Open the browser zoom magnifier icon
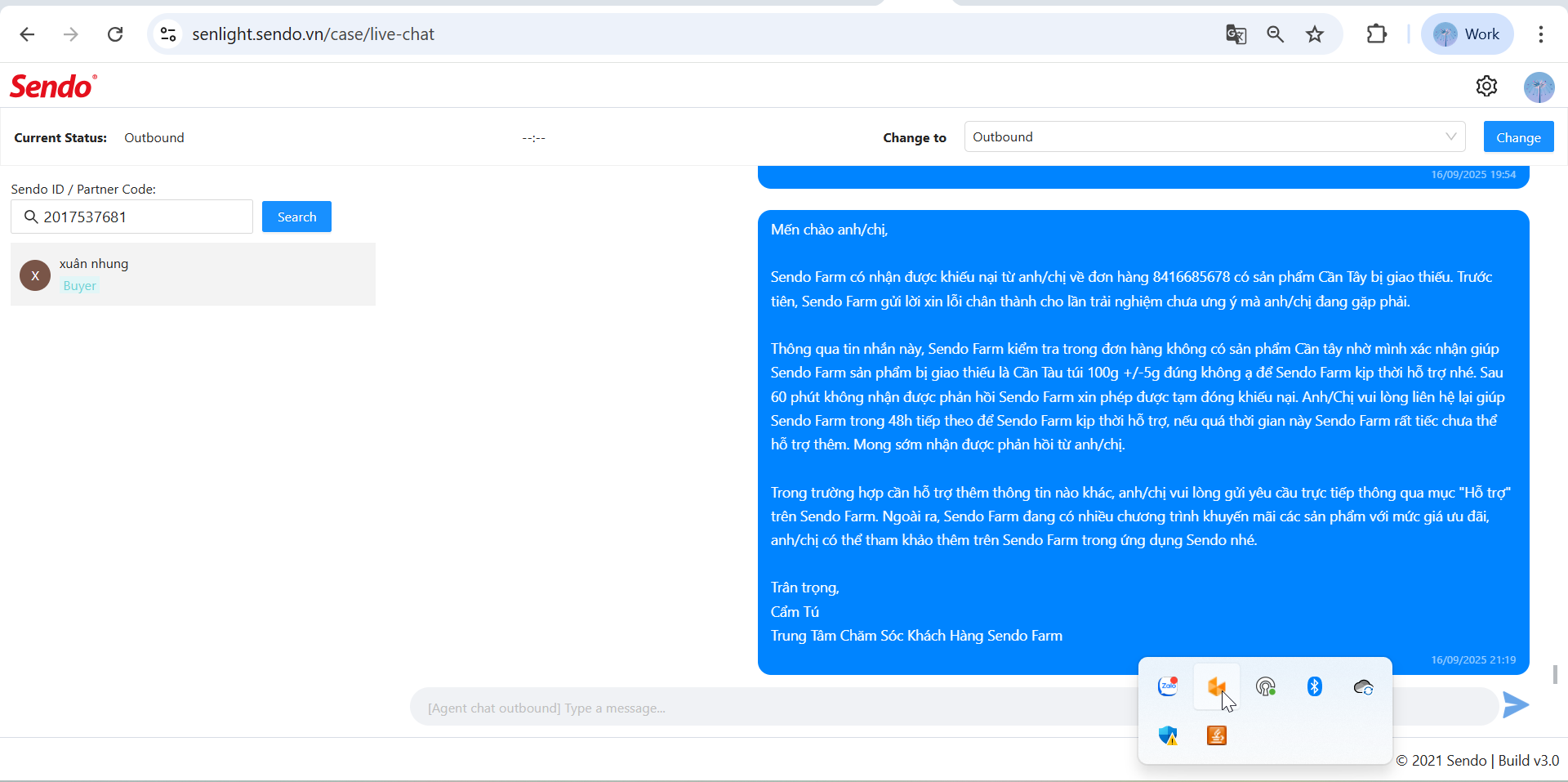1568x782 pixels. click(x=1275, y=34)
